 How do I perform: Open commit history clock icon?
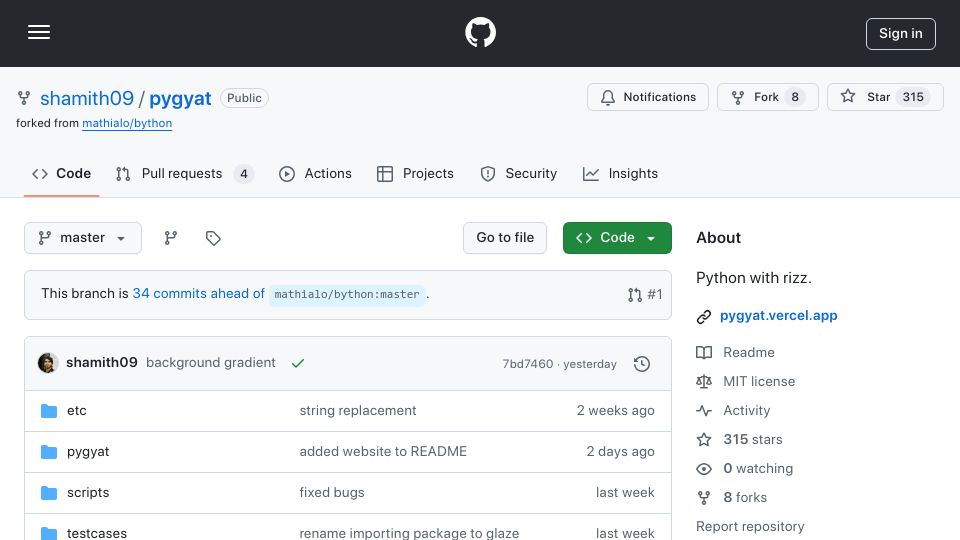(x=642, y=364)
